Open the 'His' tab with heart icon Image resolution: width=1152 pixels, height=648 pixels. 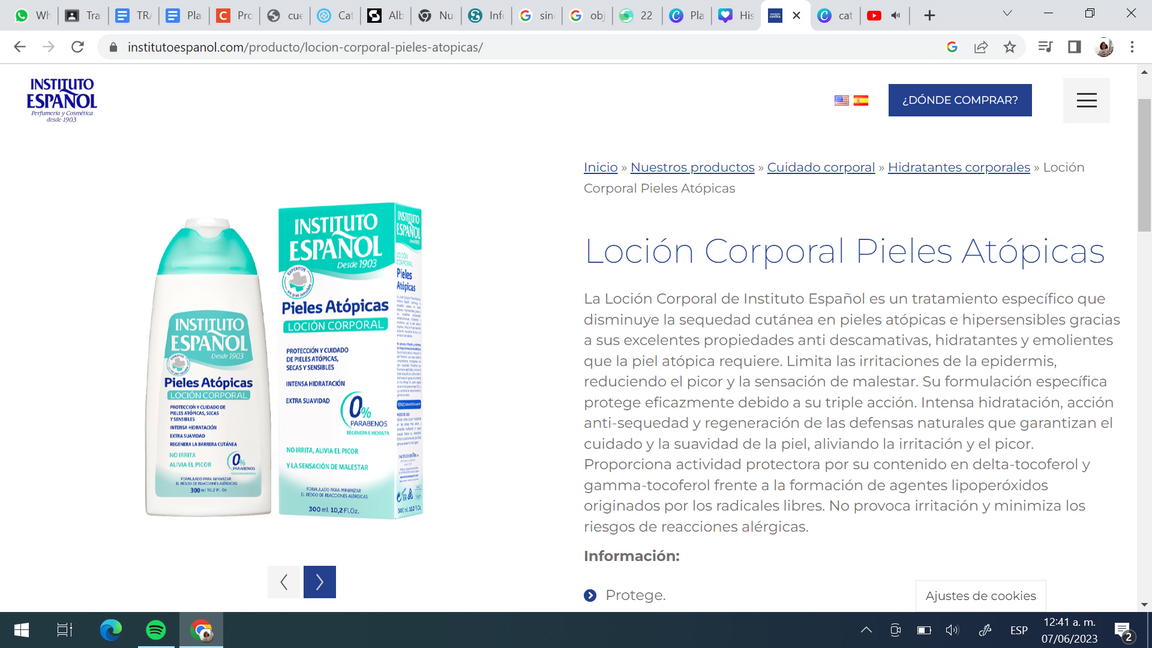click(737, 15)
